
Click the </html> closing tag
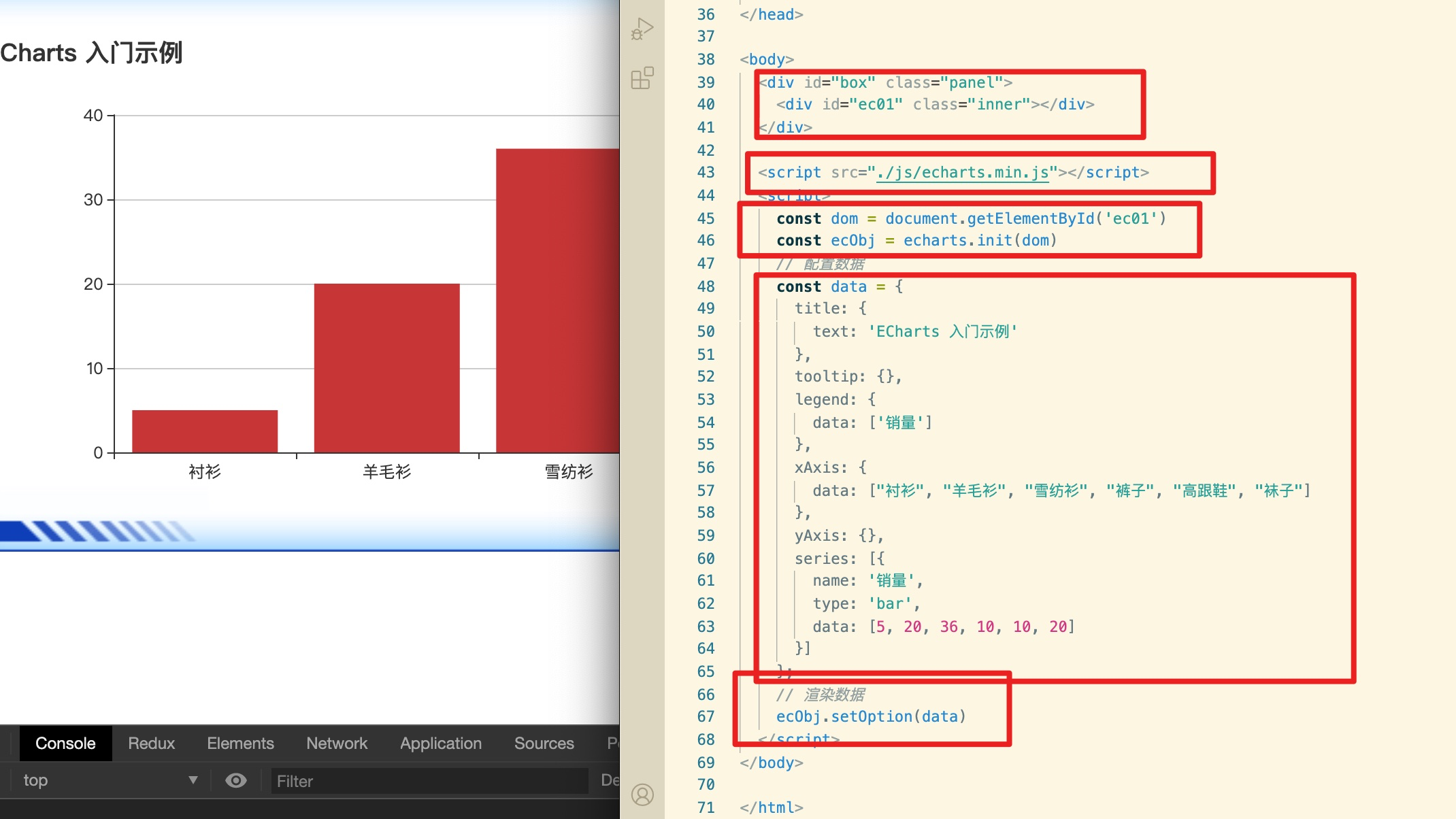coord(772,808)
